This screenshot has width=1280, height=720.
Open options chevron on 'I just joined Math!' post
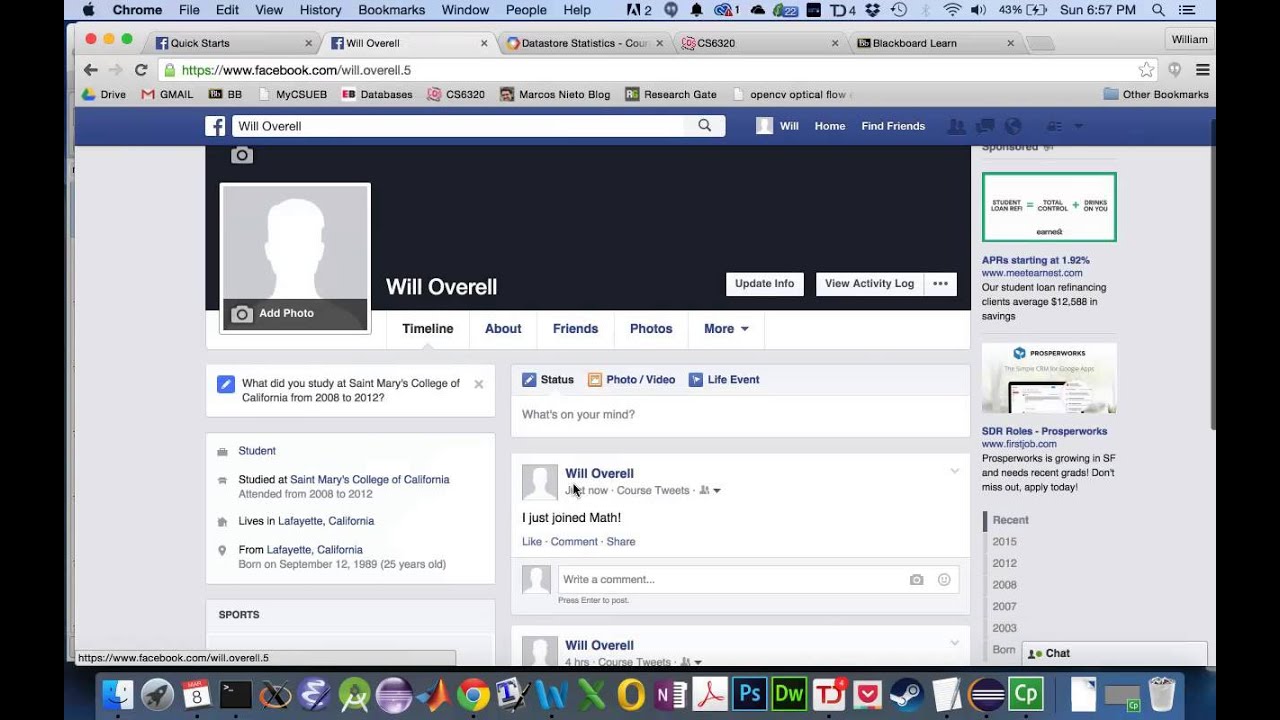coord(954,471)
